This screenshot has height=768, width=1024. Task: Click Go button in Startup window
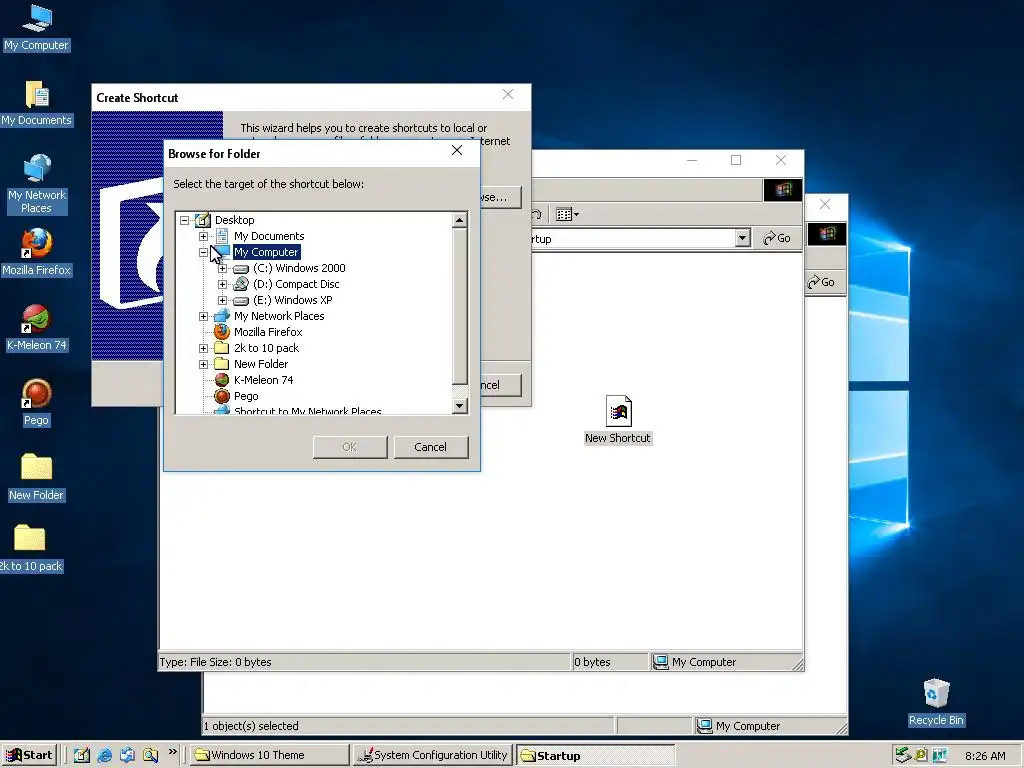point(777,238)
